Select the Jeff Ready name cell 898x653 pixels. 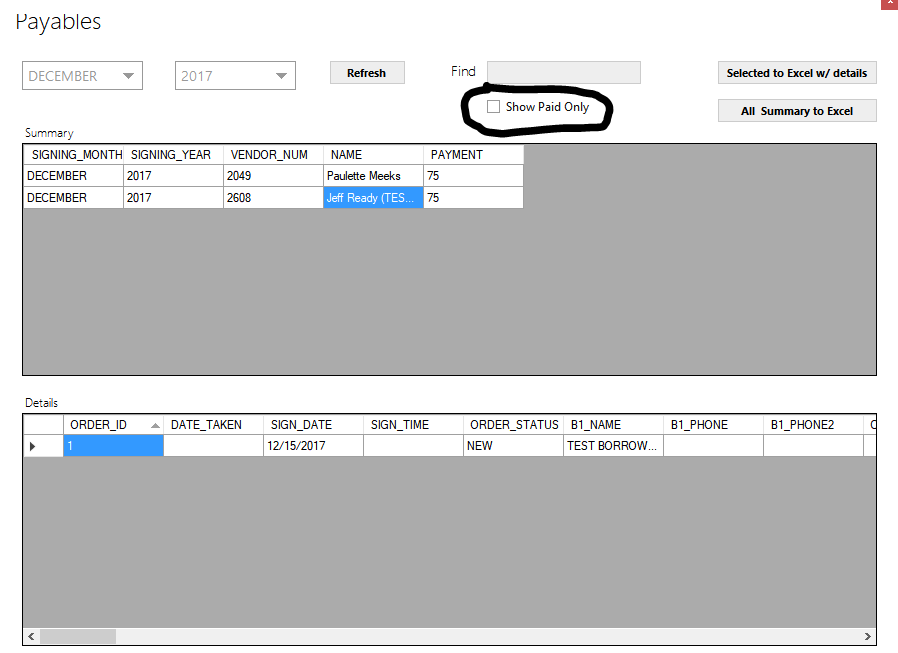point(372,198)
